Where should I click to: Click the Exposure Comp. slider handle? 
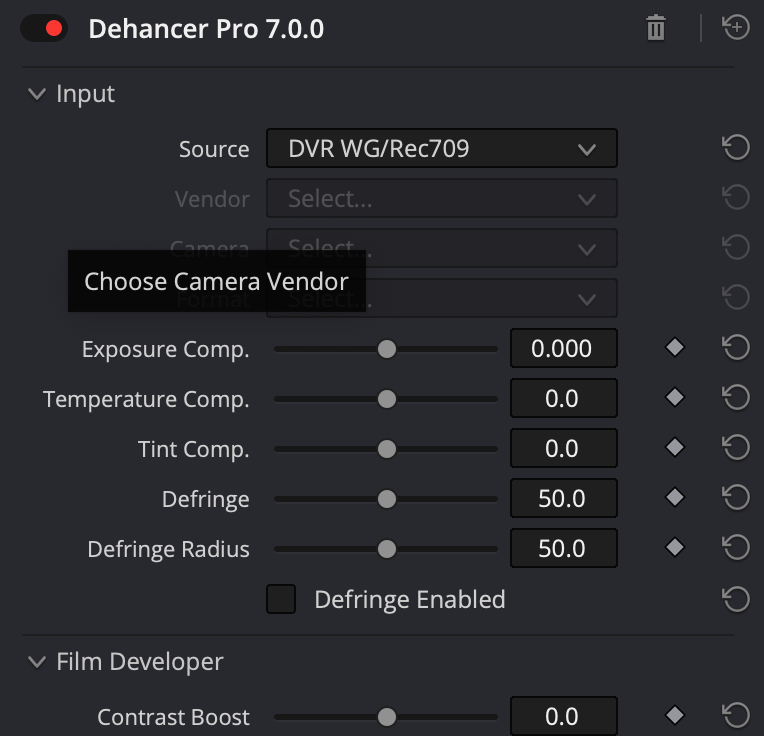(387, 349)
